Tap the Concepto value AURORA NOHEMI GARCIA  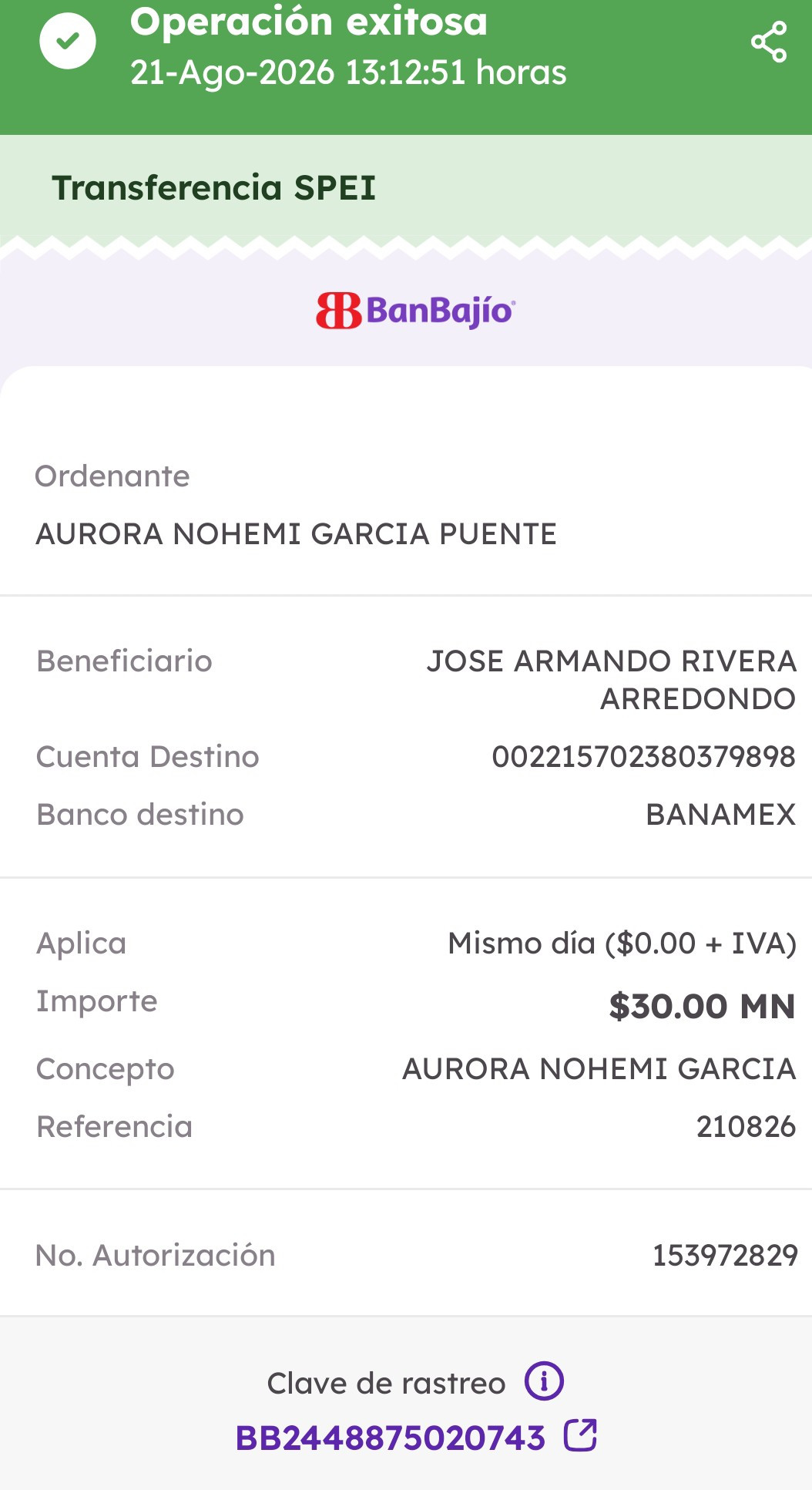tap(599, 1069)
